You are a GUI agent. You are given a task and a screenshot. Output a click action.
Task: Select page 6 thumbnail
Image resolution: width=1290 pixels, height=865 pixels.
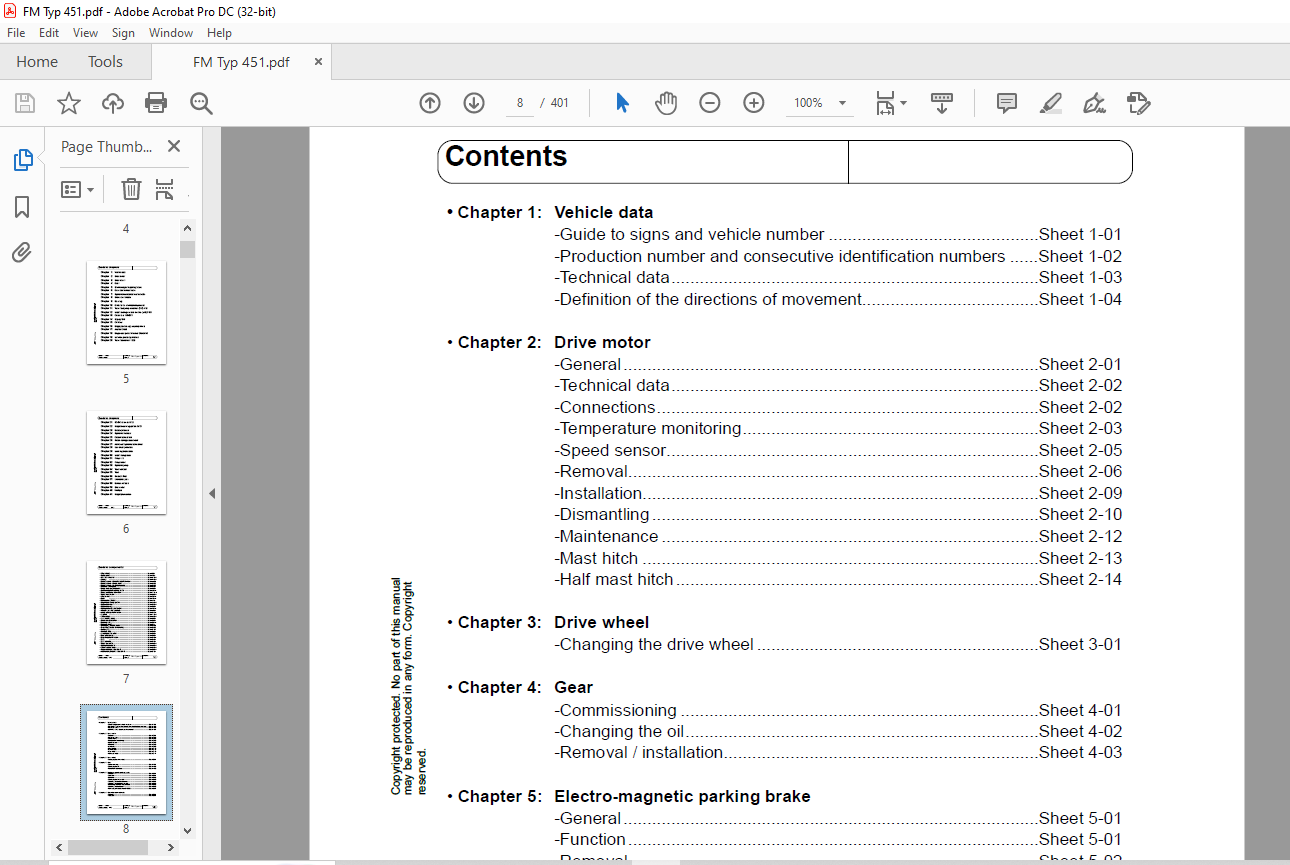pos(126,462)
